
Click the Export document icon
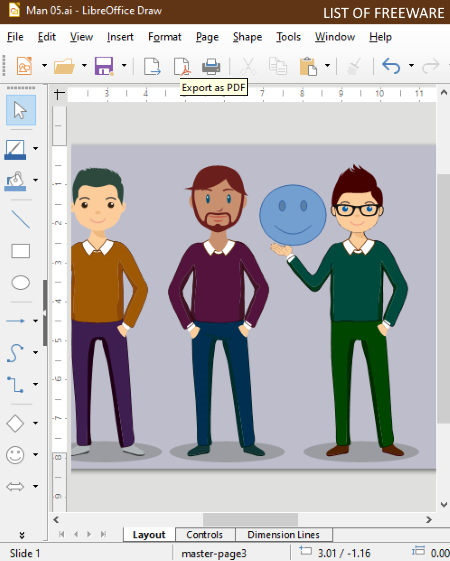152,66
